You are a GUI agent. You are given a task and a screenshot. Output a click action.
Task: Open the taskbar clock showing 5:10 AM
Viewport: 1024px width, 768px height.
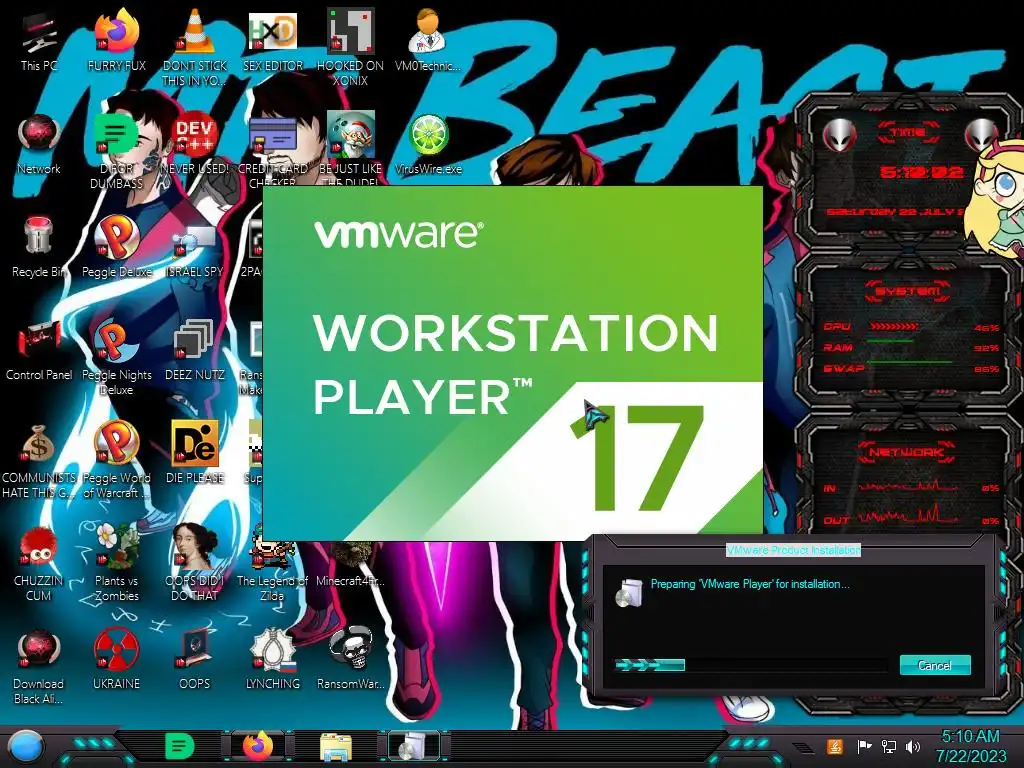point(970,746)
